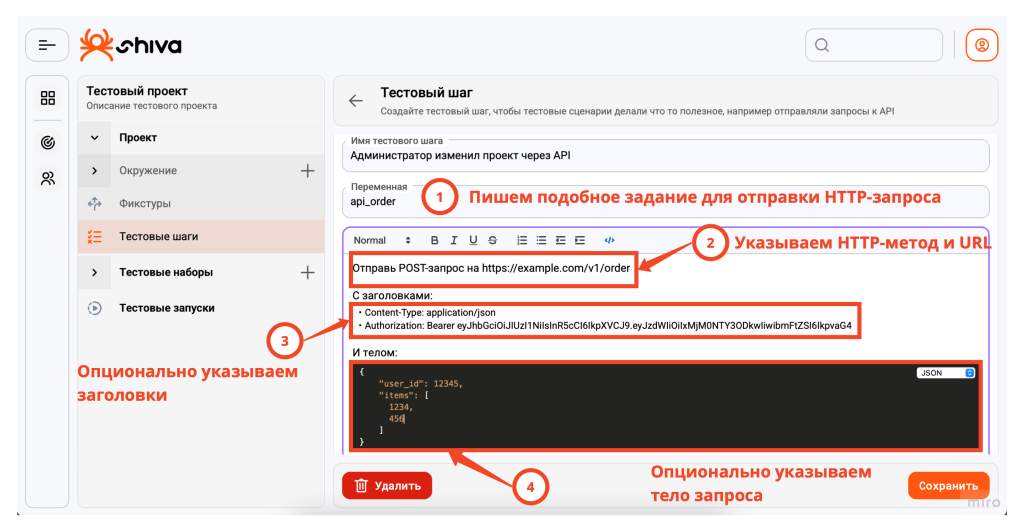This screenshot has height=531, width=1024.
Task: Click the Тестовый шаг heading
Action: (426, 93)
